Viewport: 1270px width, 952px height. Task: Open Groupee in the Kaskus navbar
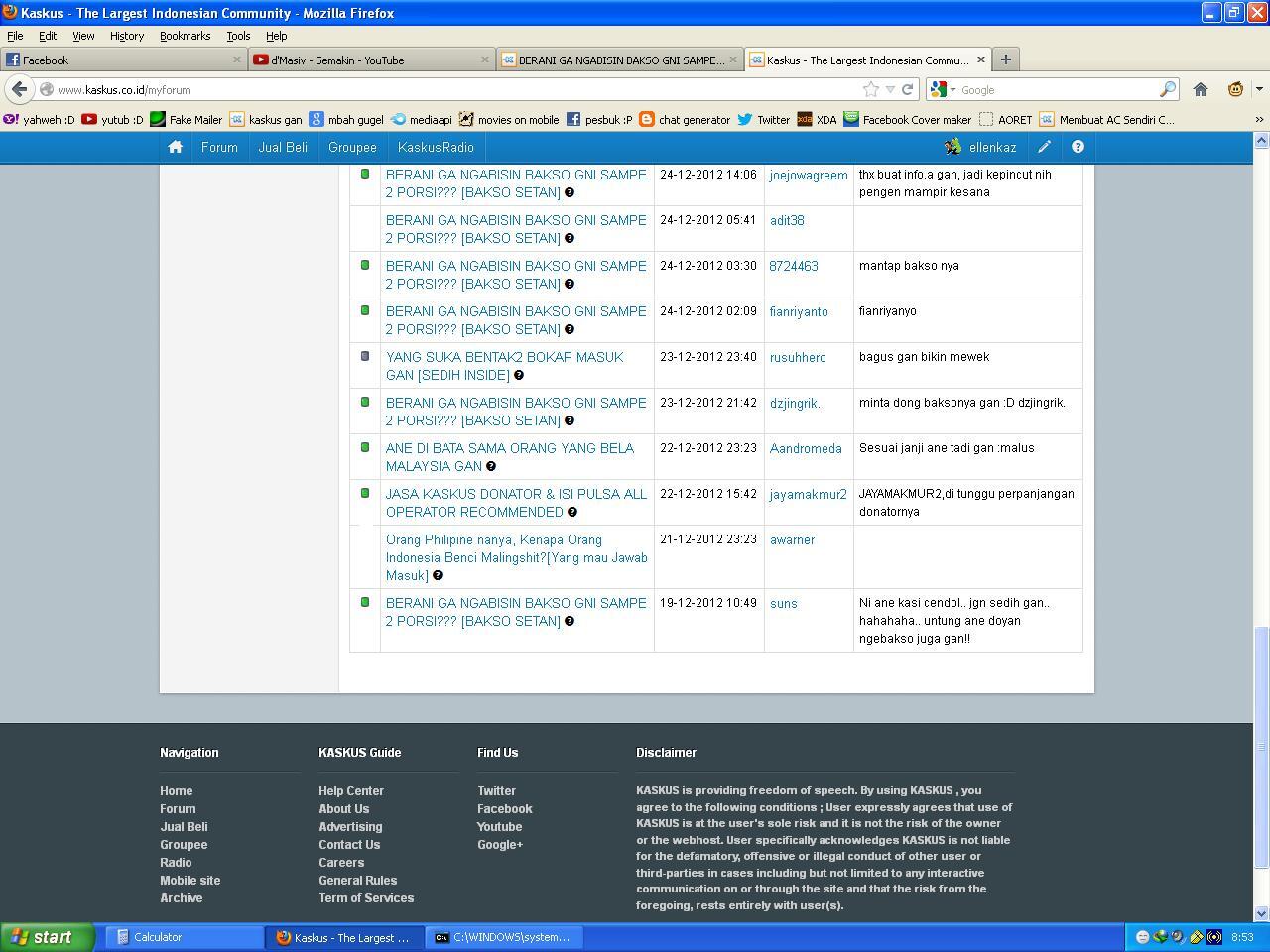[352, 147]
